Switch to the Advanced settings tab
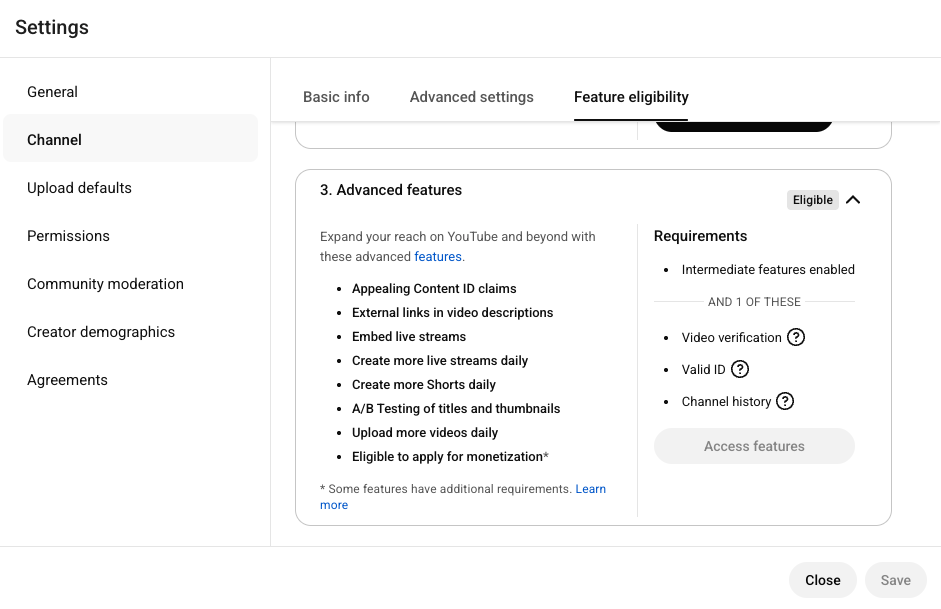 pos(472,97)
